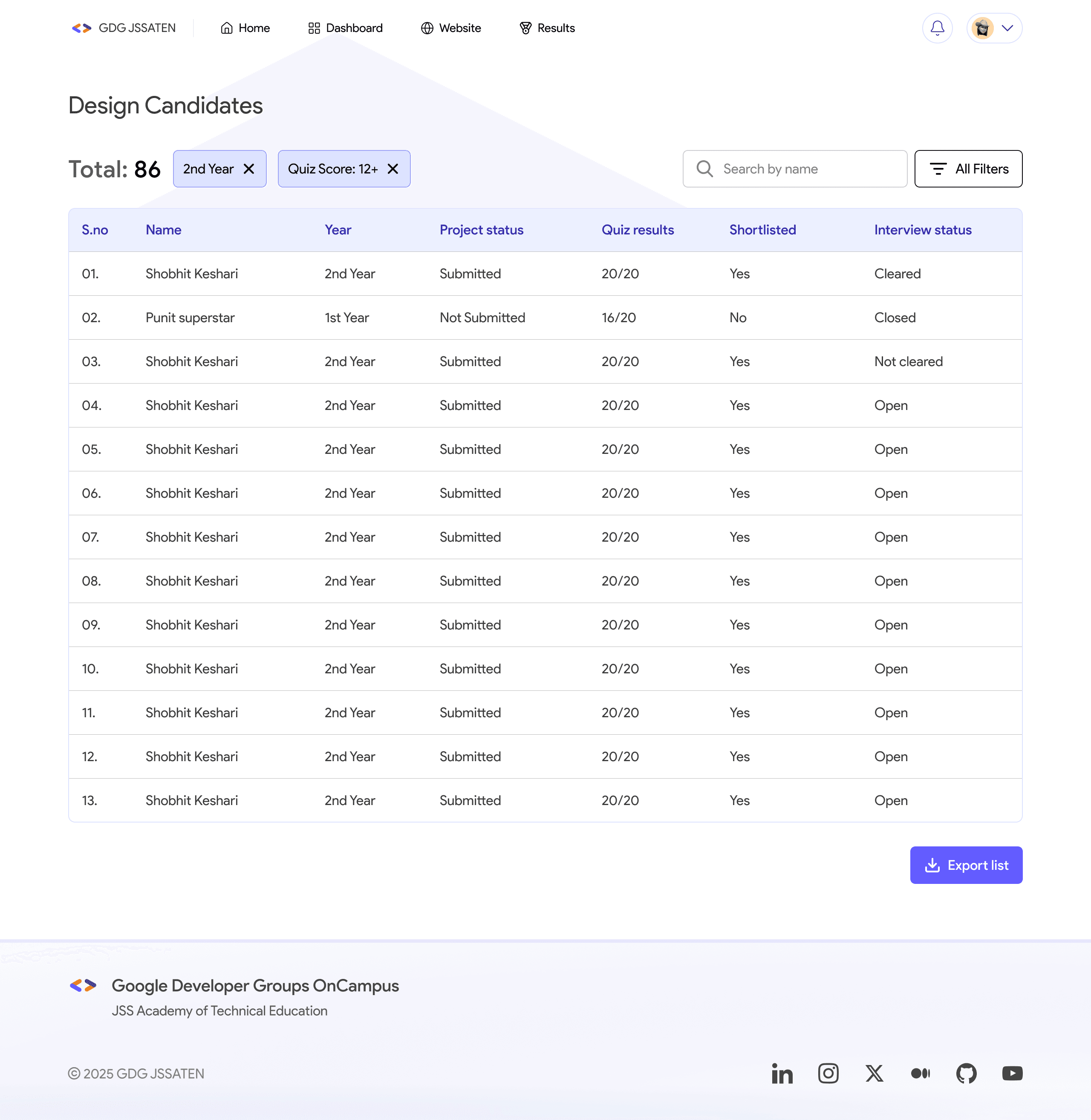
Task: Click the Export list button
Action: point(966,865)
